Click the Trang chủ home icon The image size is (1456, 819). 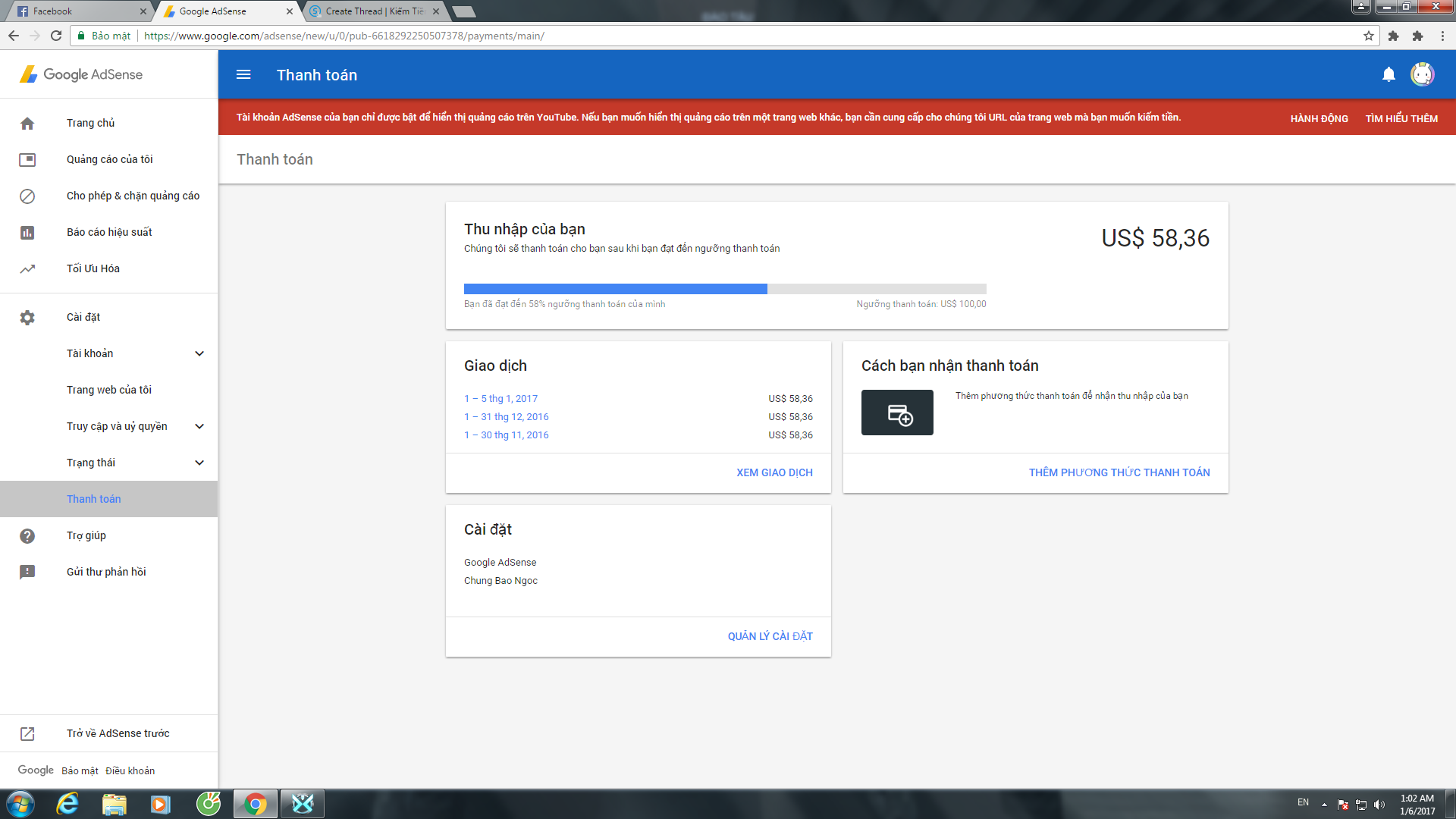pyautogui.click(x=27, y=123)
